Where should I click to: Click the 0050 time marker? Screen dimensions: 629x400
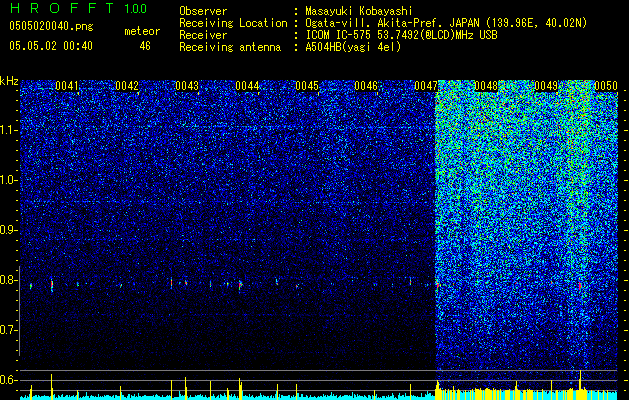click(605, 86)
